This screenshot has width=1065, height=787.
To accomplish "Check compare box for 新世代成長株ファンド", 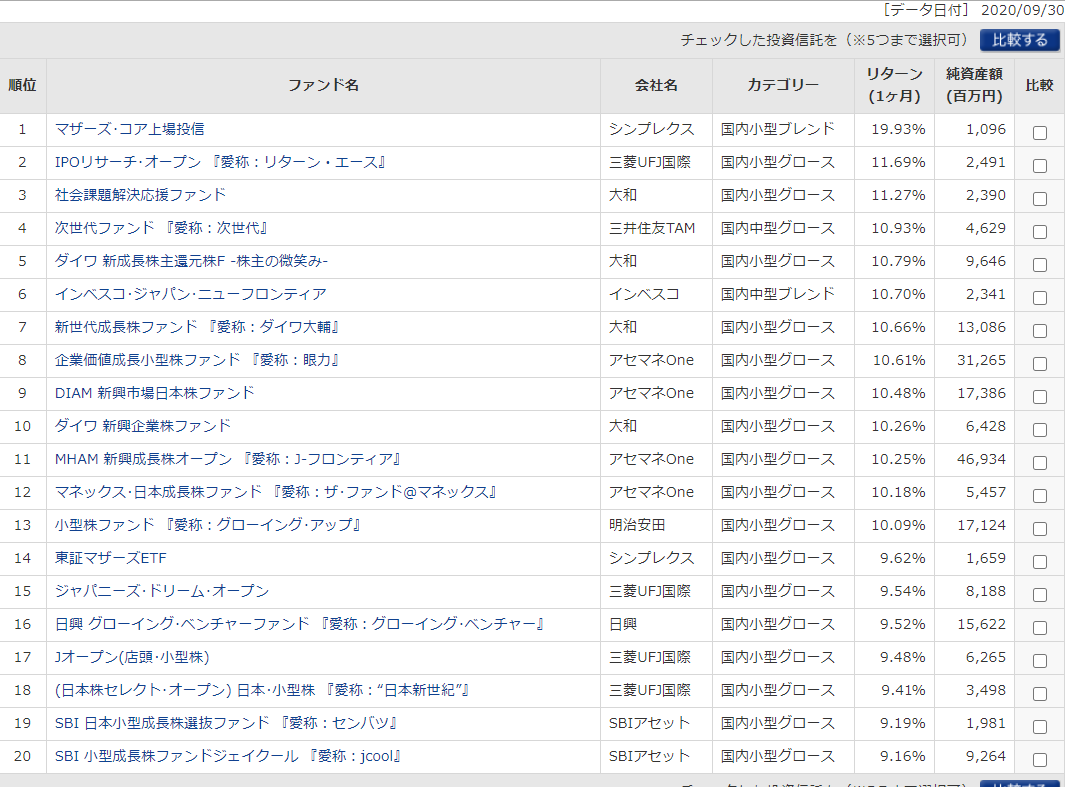I will (x=1039, y=331).
